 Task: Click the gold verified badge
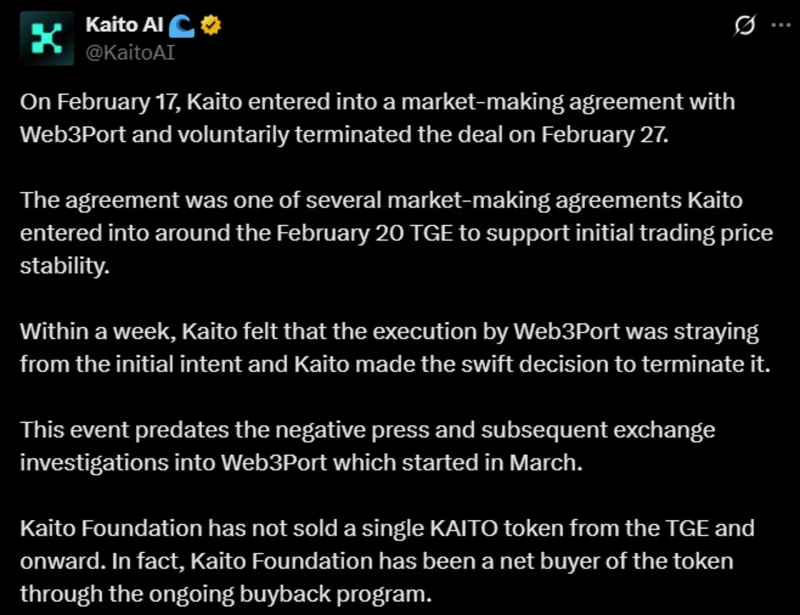tap(213, 26)
